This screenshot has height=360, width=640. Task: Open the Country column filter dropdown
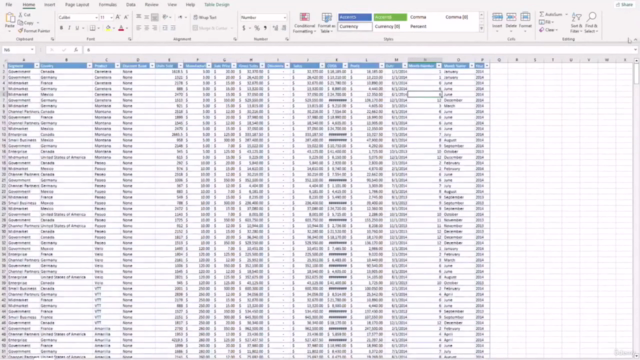[x=89, y=66]
